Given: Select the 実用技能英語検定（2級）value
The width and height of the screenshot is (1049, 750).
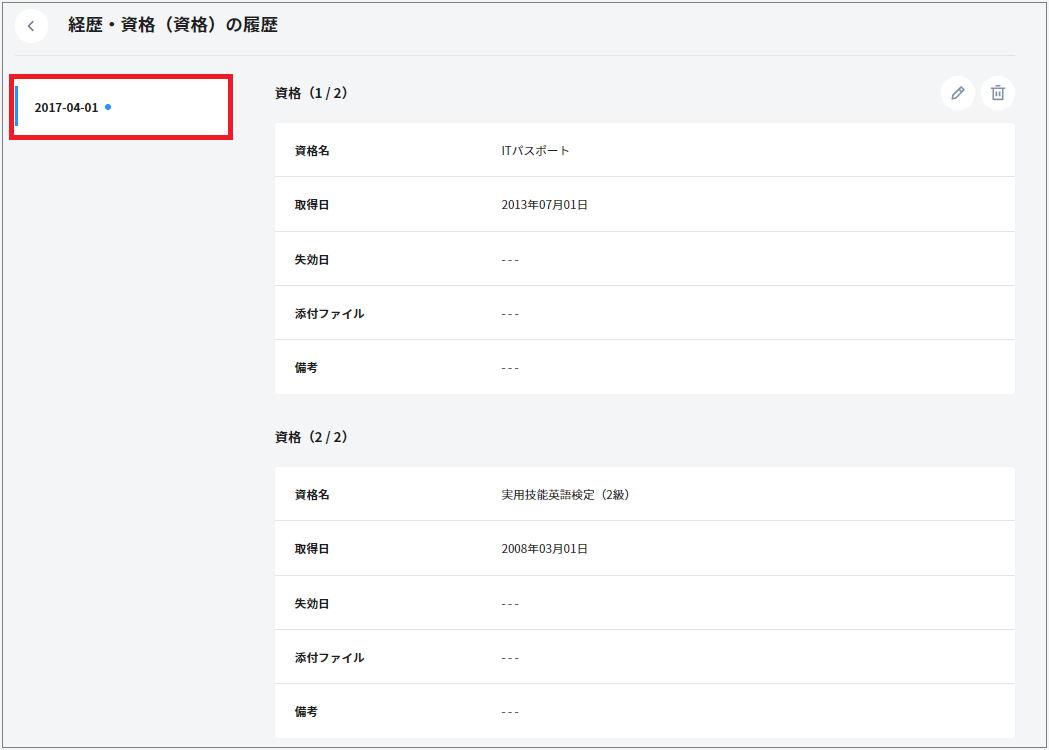Looking at the screenshot, I should pyautogui.click(x=565, y=495).
